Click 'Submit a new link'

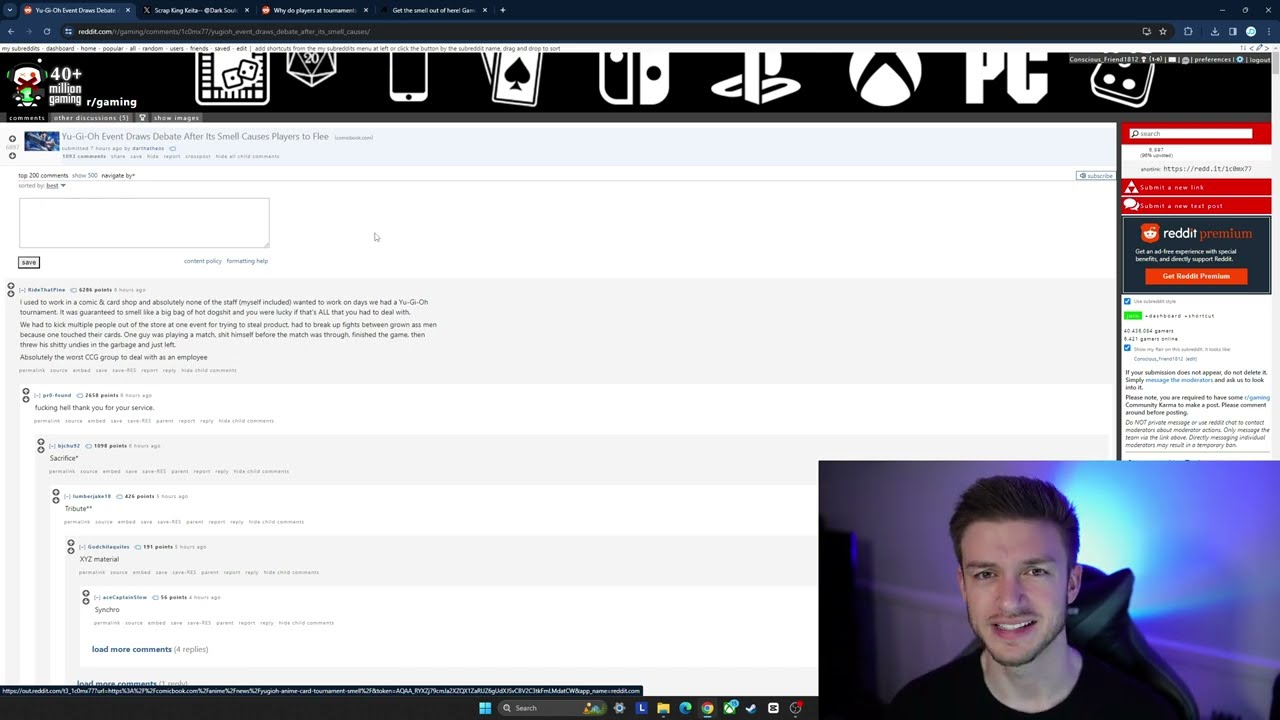tap(1196, 187)
